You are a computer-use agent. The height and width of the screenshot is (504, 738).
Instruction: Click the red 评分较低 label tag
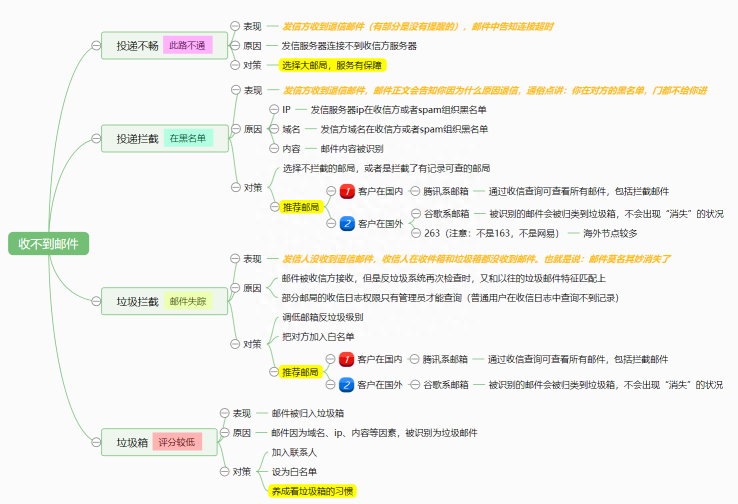point(177,442)
